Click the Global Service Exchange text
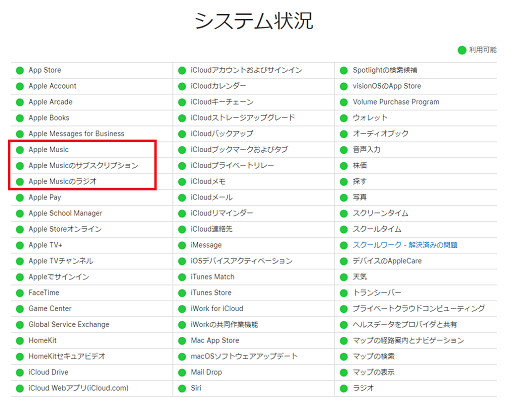Screen dimensions: 507x400 [x=69, y=324]
